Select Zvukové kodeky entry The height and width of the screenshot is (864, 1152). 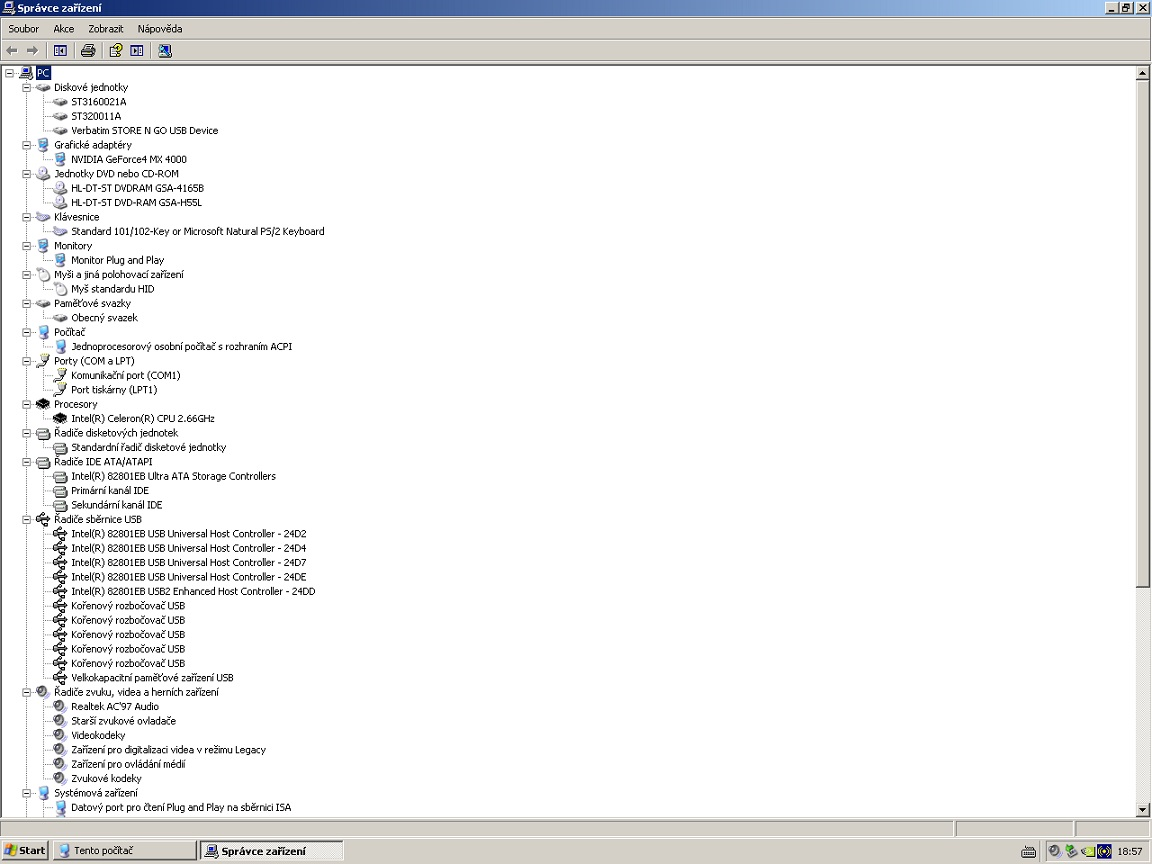pyautogui.click(x=106, y=779)
